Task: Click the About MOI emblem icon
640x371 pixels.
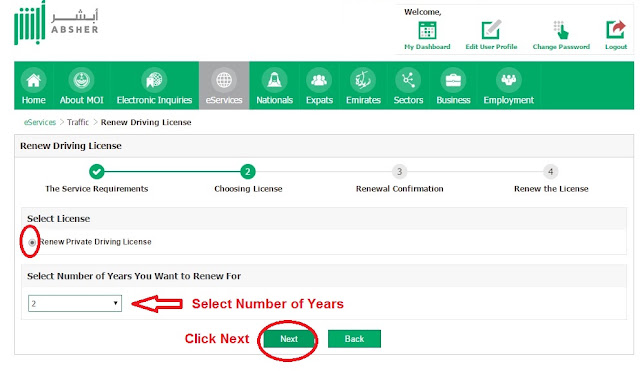Action: [x=82, y=80]
